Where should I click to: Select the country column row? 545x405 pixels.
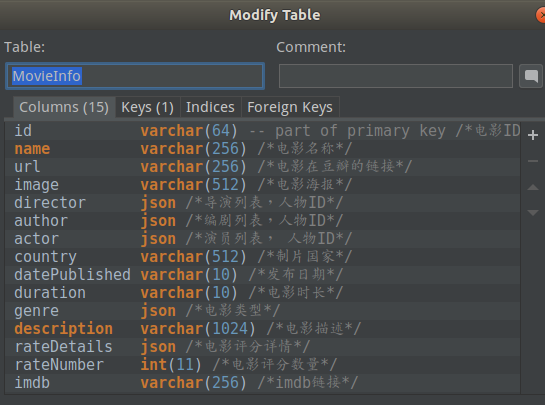tap(262, 257)
